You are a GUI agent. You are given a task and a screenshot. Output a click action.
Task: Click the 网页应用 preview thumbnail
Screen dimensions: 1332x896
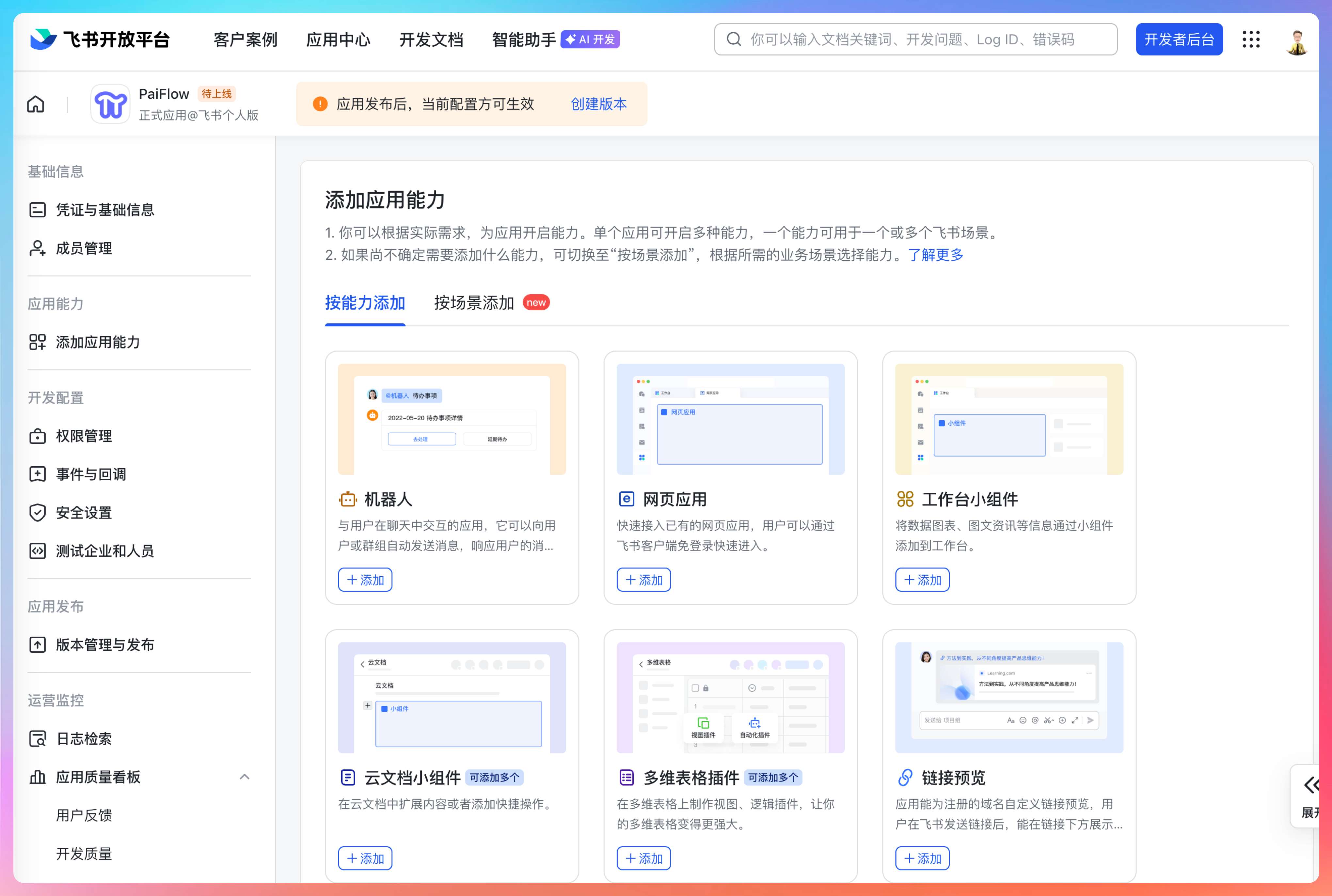(730, 419)
